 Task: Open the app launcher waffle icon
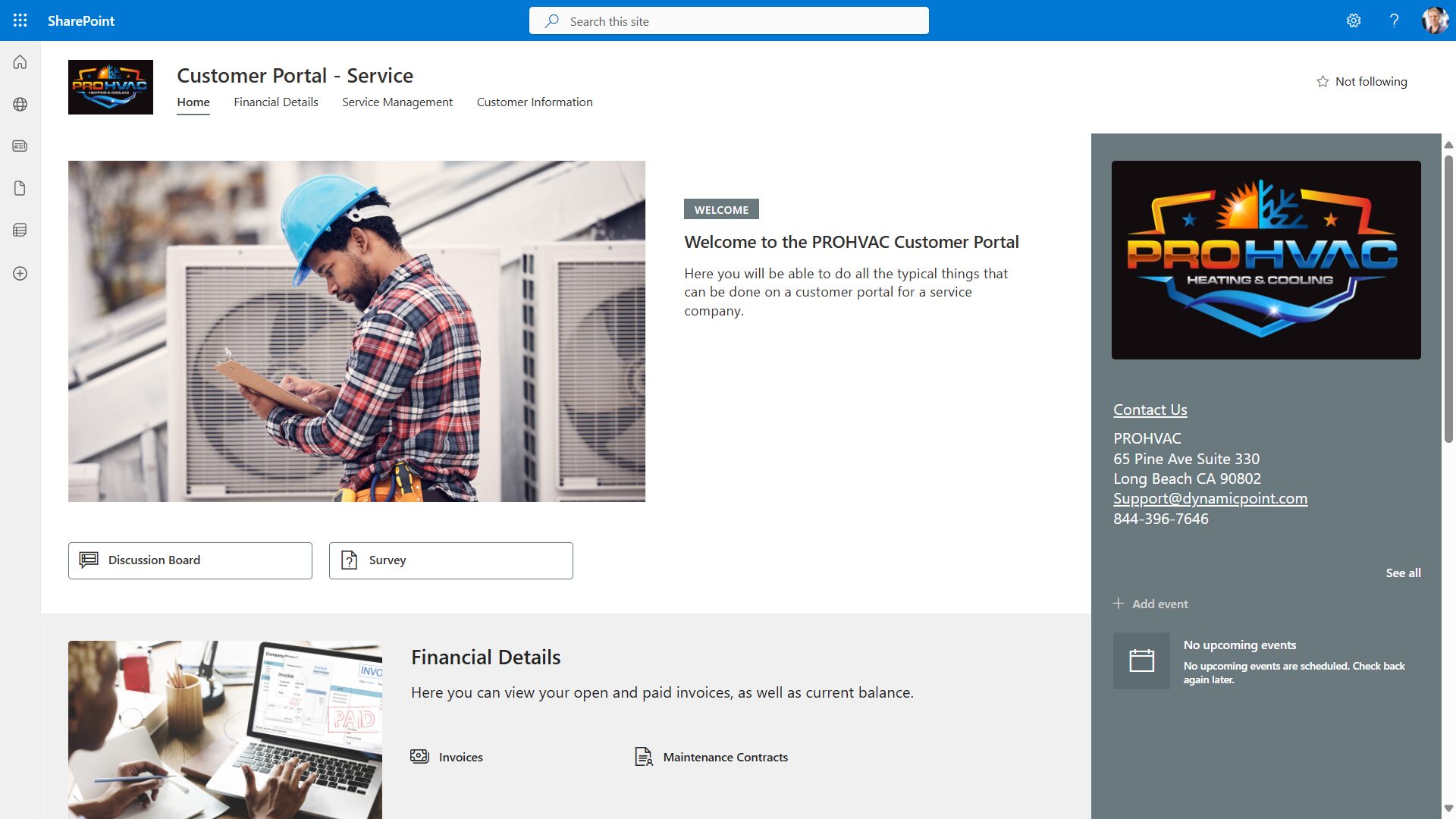tap(20, 20)
